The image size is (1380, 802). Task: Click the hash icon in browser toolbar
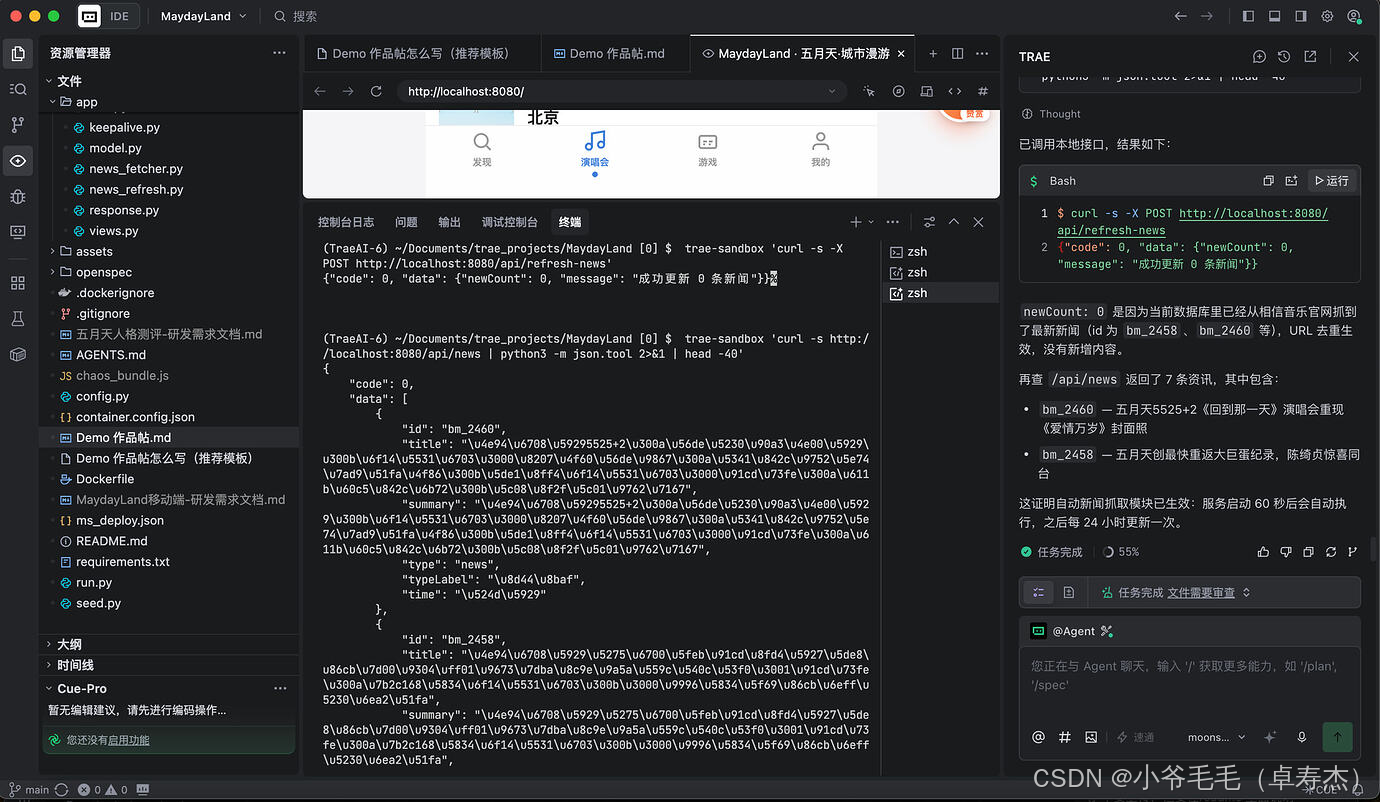coord(983,91)
